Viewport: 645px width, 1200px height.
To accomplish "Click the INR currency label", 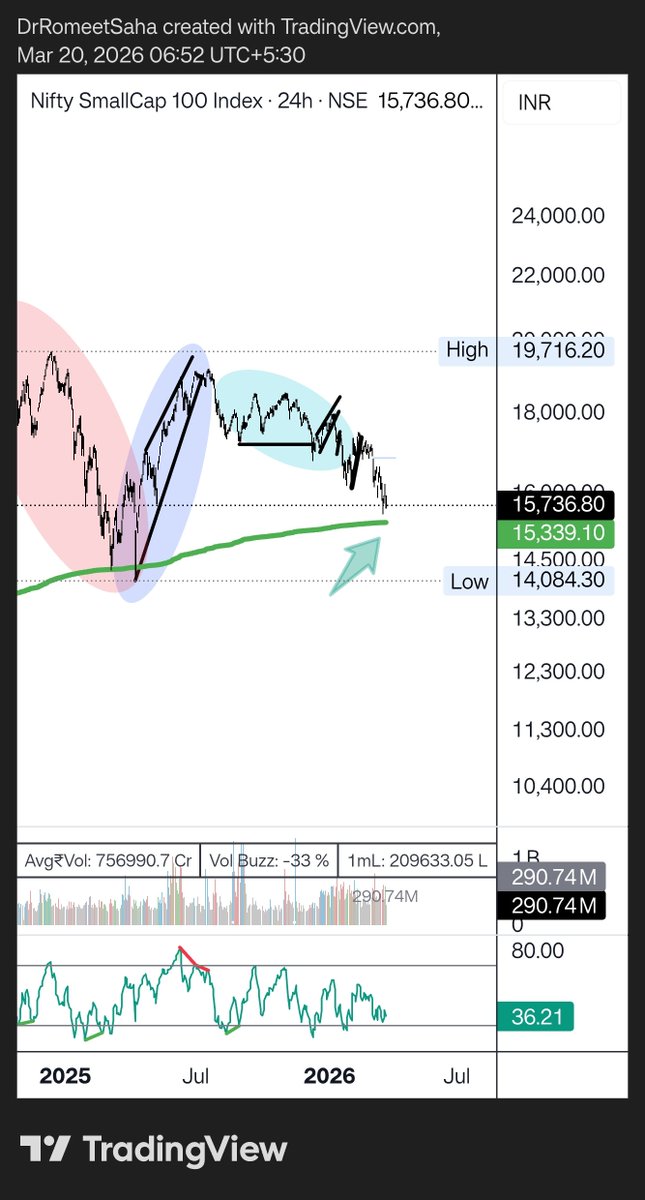I will [535, 102].
